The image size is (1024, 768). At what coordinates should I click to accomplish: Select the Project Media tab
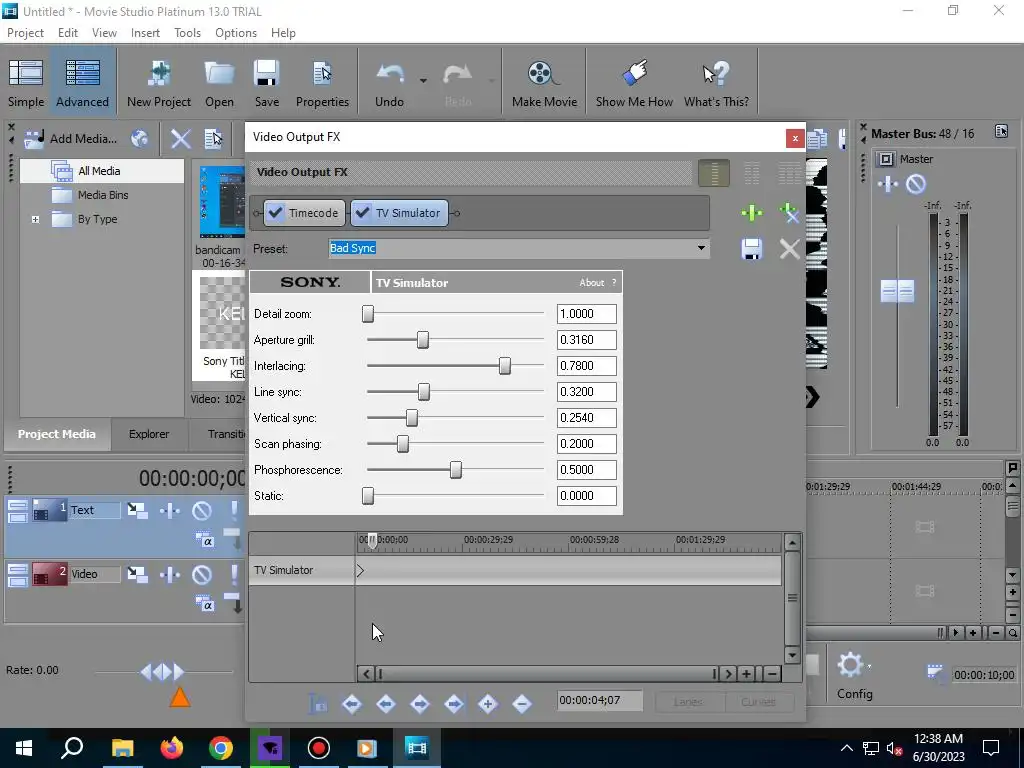coord(57,434)
